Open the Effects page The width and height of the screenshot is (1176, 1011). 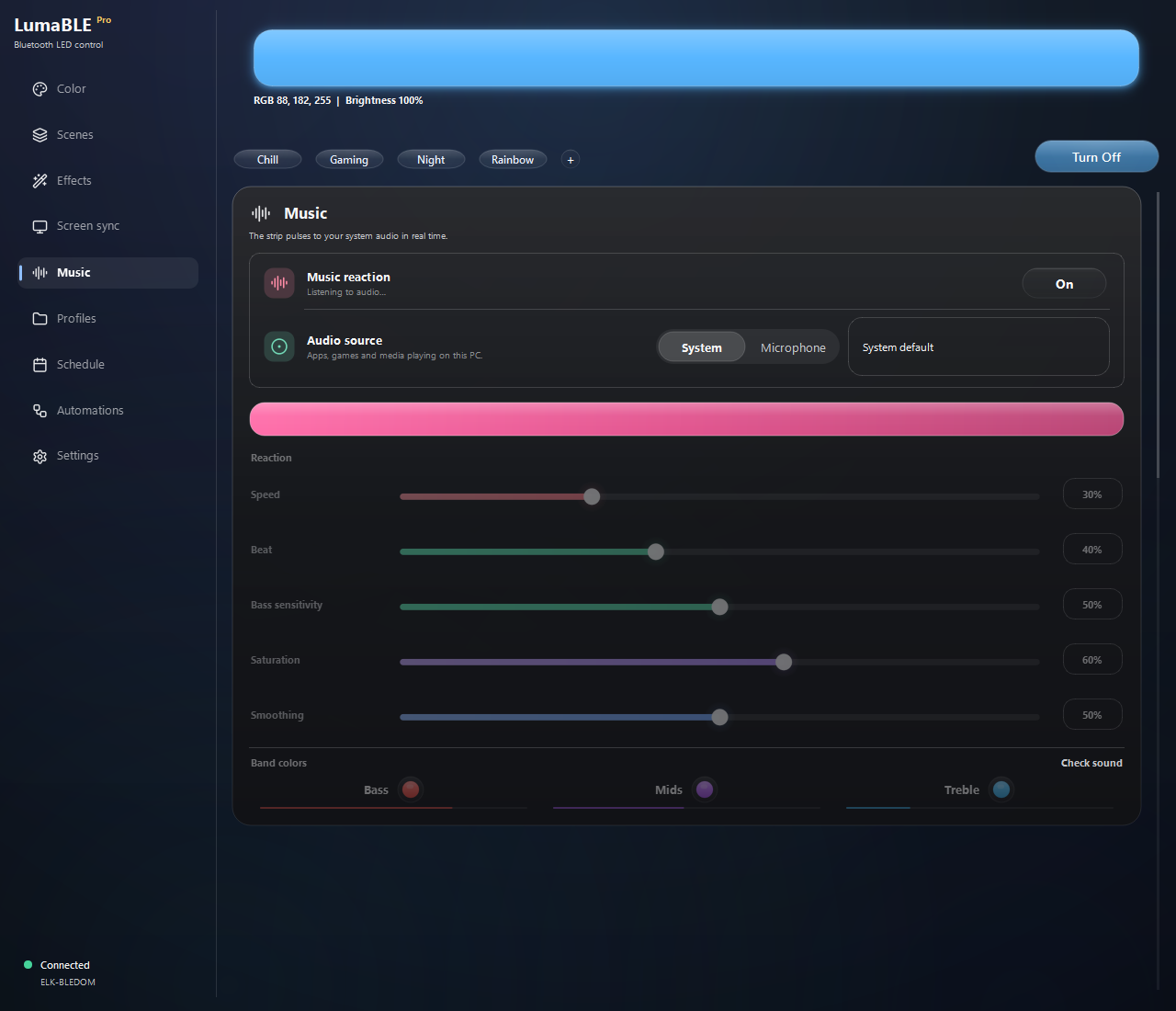[x=107, y=181]
